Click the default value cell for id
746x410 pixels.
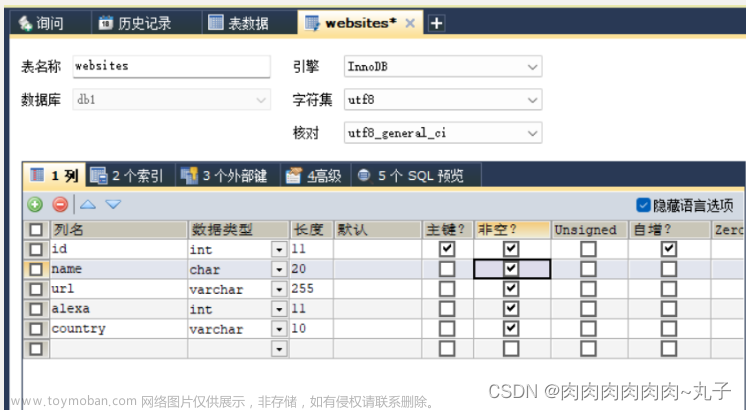(377, 249)
